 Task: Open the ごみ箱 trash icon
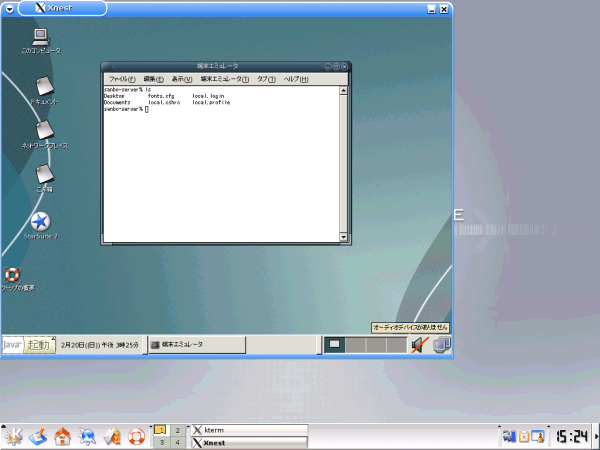click(44, 174)
